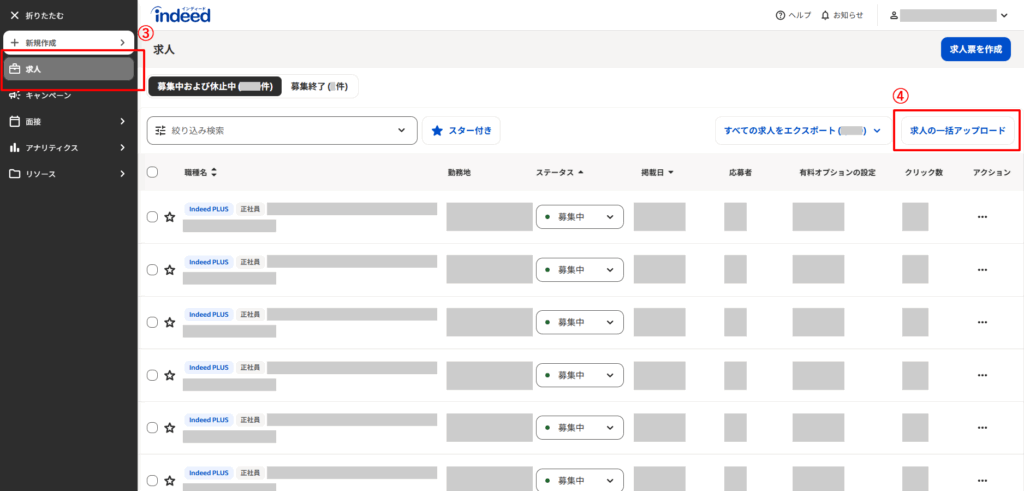Open action menu for fourth job row

pyautogui.click(x=982, y=376)
